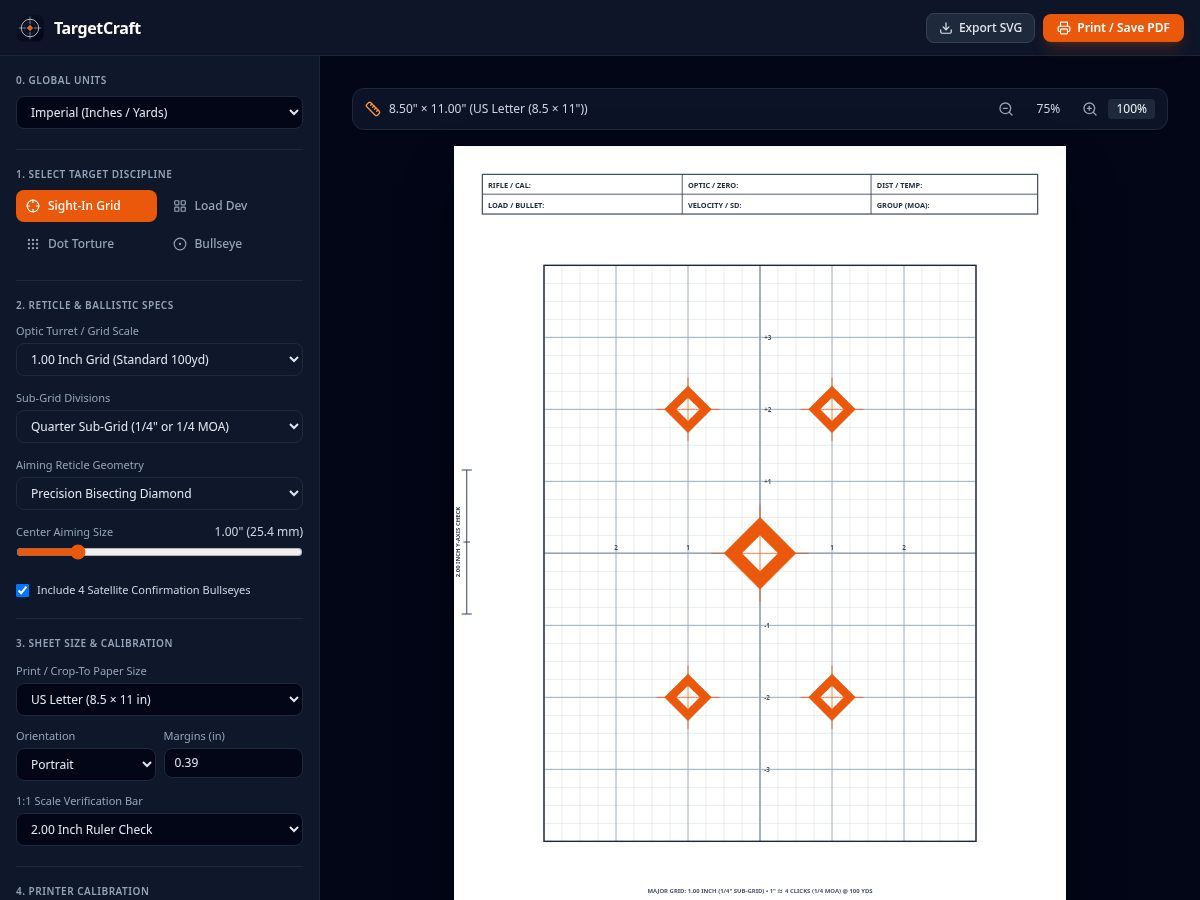Click the zoom in magnifier icon
Viewport: 1200px width, 900px height.
click(x=1090, y=108)
